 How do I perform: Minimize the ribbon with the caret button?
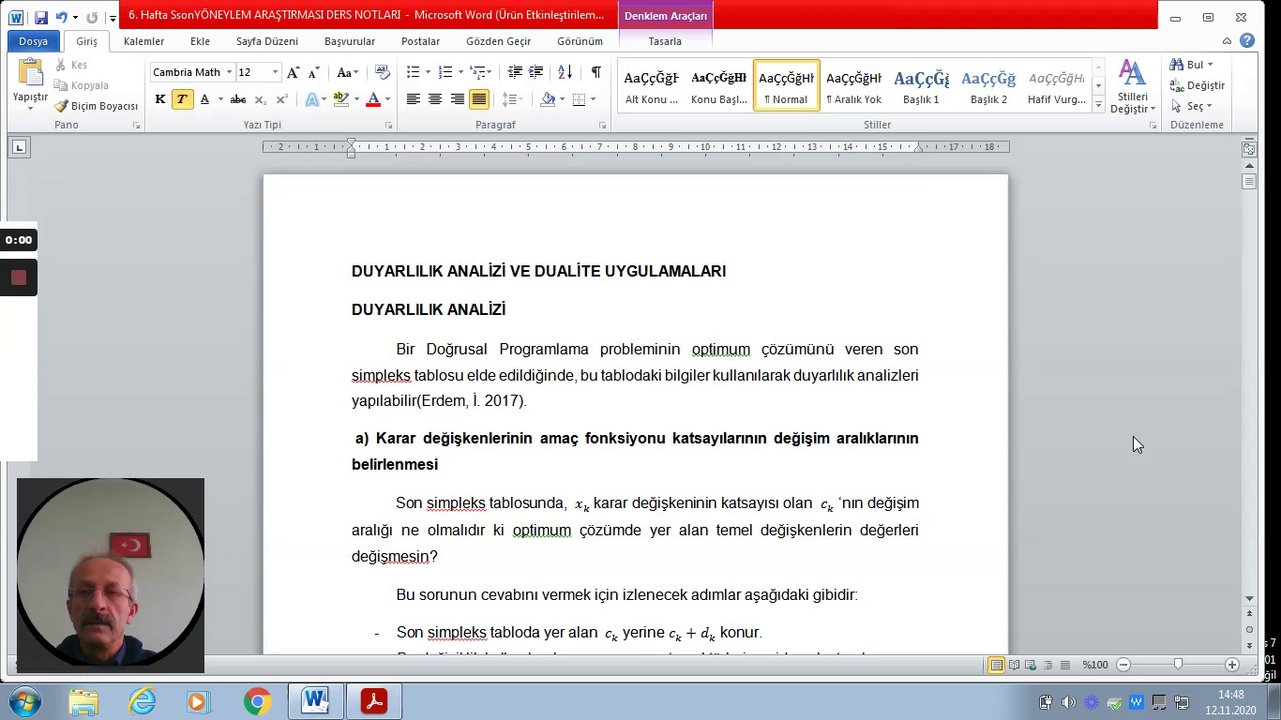[1227, 41]
